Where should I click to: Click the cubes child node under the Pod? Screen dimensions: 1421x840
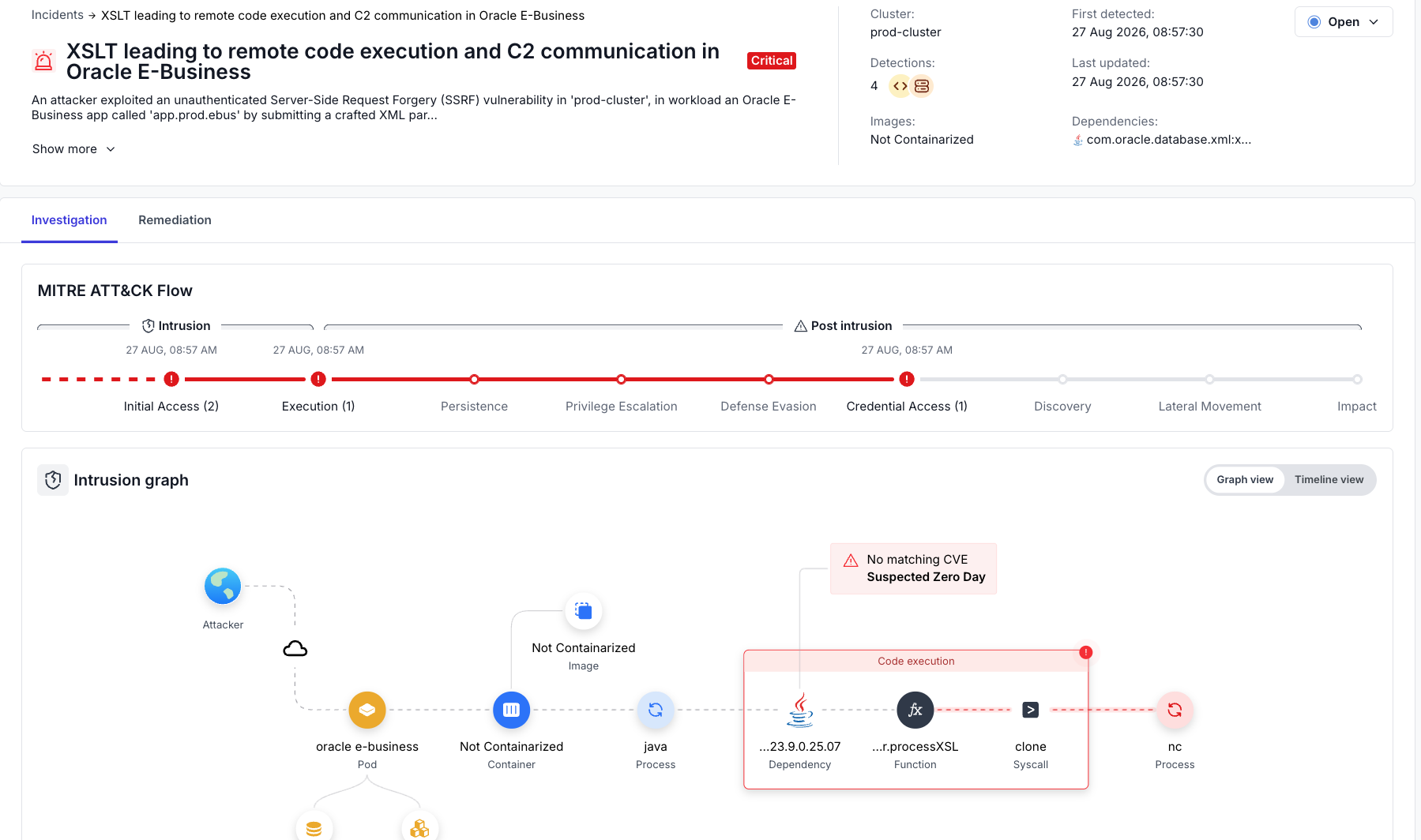[x=420, y=828]
